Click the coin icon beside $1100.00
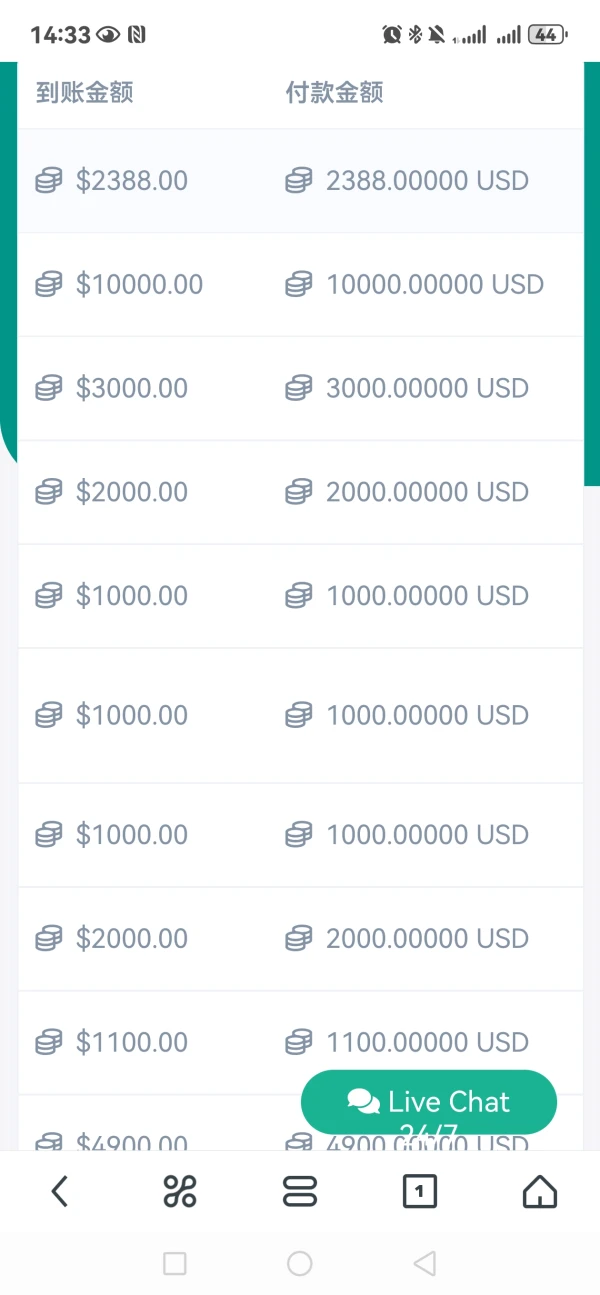Screen dimensions: 600x1295 click(49, 1043)
